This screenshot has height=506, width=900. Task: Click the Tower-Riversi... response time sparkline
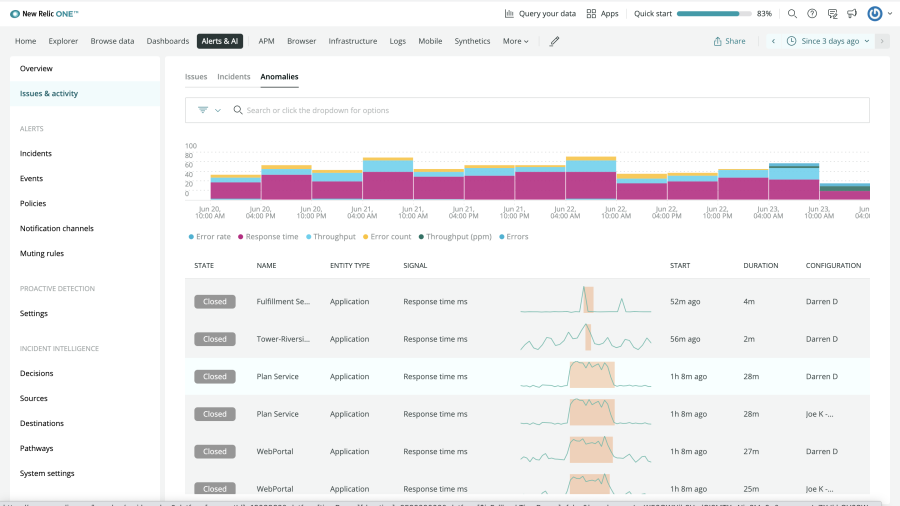point(585,337)
